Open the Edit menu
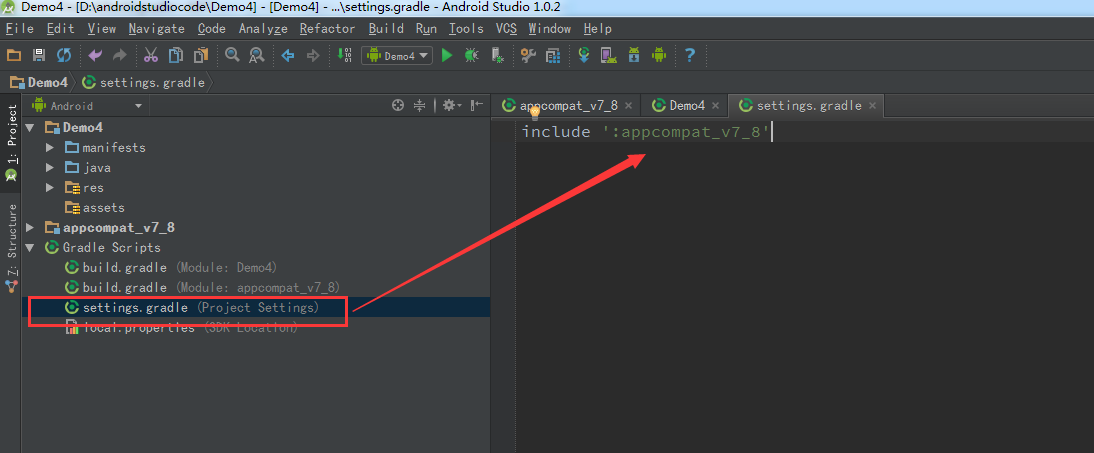This screenshot has height=453, width=1094. [61, 29]
